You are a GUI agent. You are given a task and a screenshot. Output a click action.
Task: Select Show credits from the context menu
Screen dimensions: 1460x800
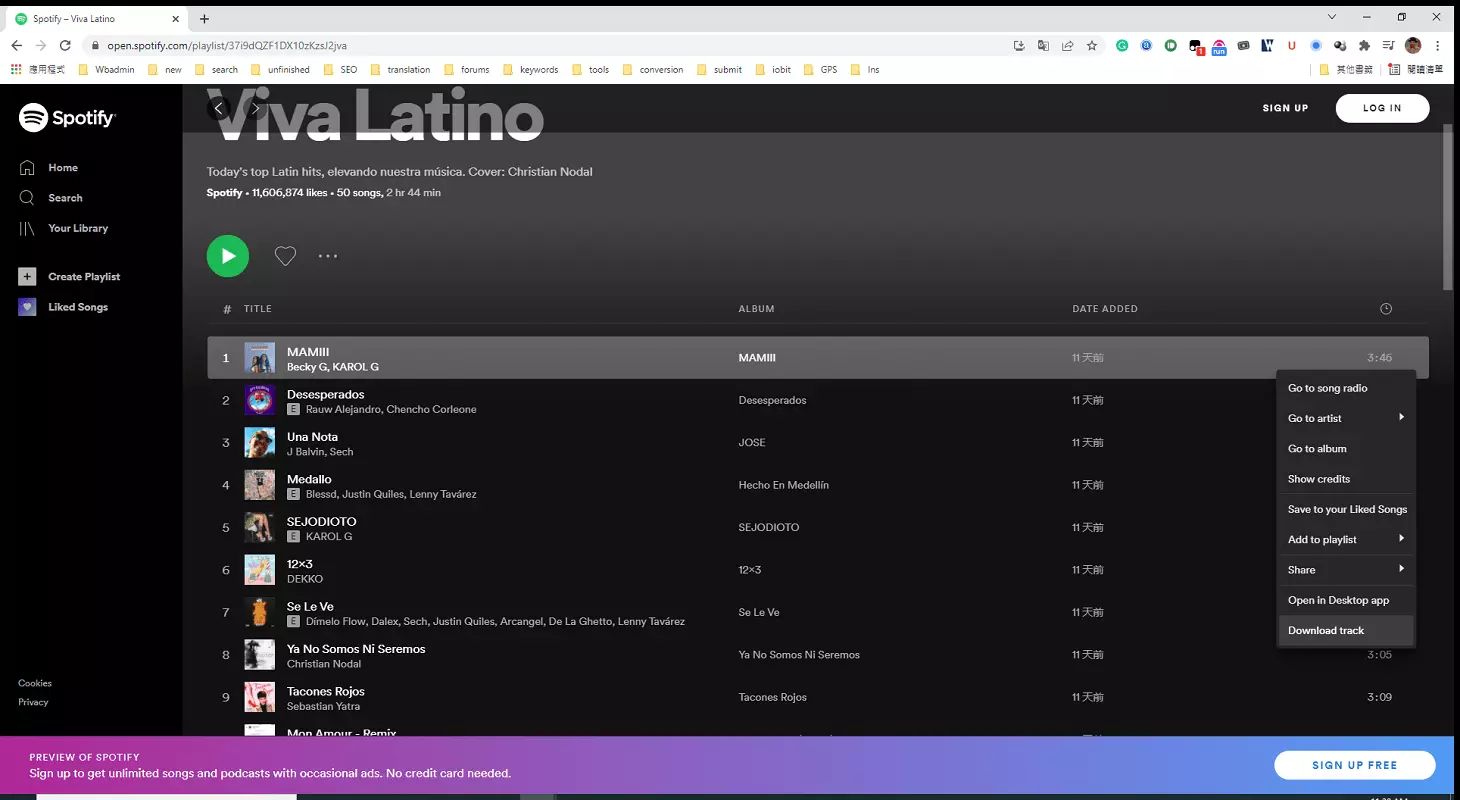[x=1318, y=478]
